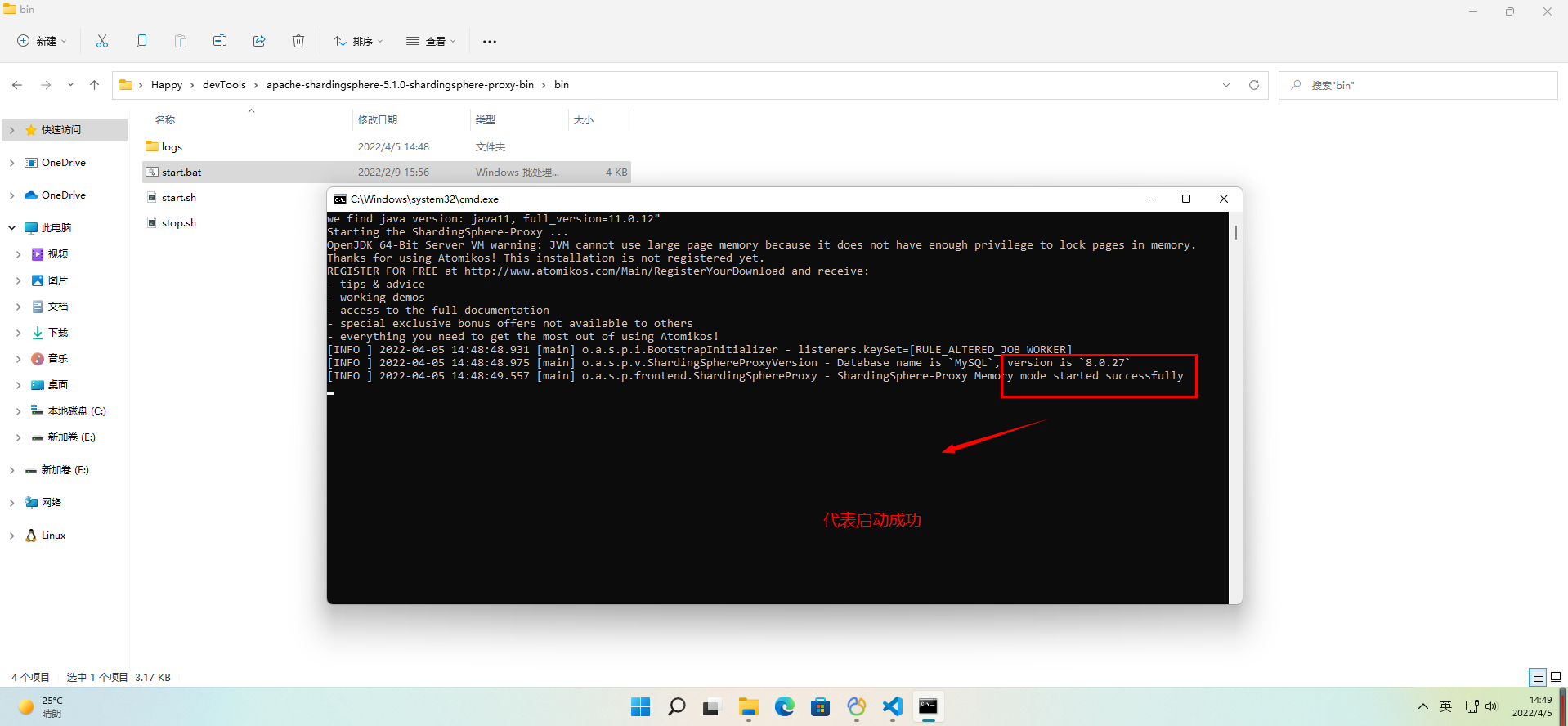The height and width of the screenshot is (726, 1568).
Task: Open Task View on the taskbar
Action: (711, 707)
